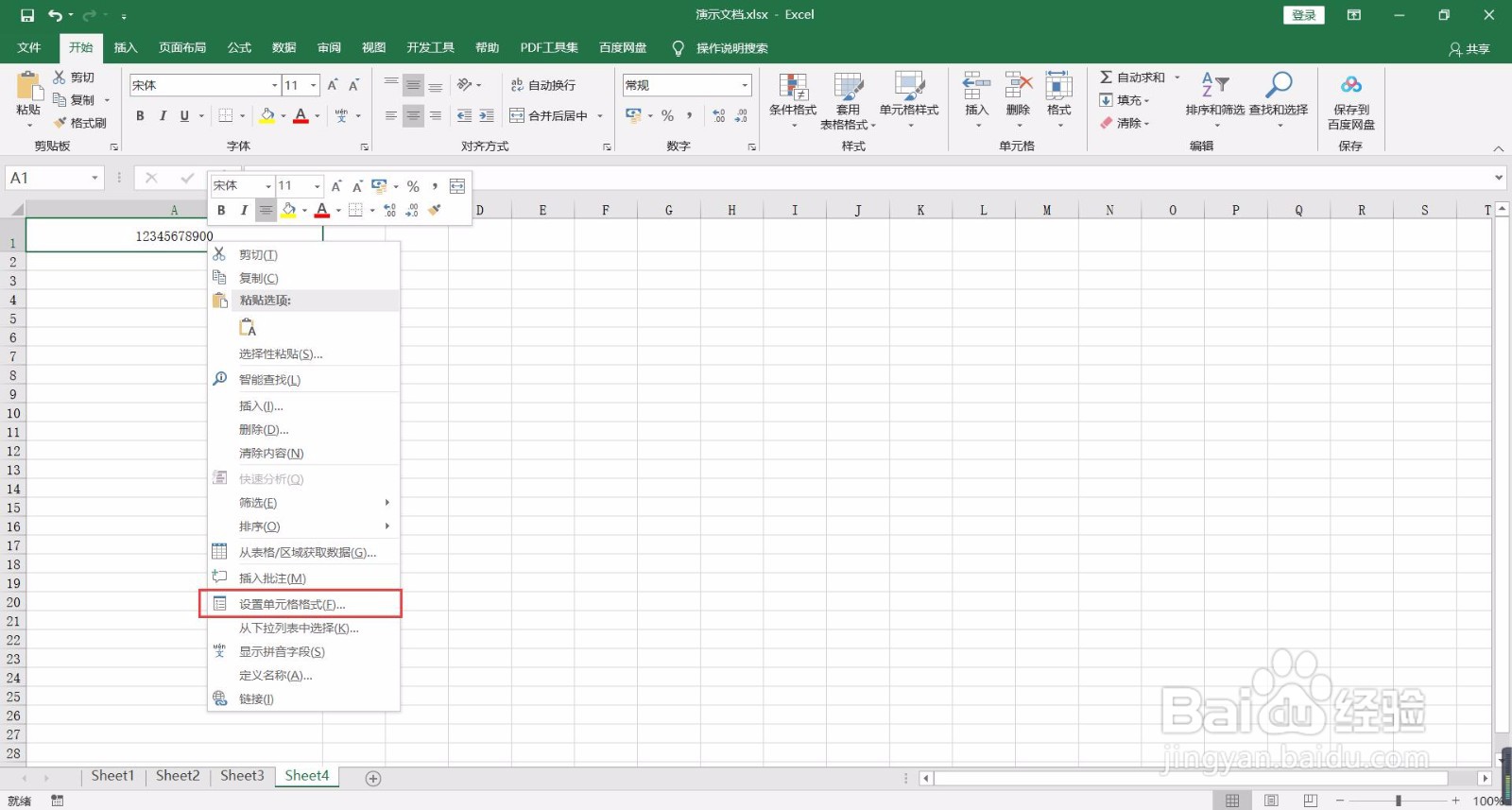Toggle Italic in the mini toolbar
The width and height of the screenshot is (1512, 810).
pos(244,210)
